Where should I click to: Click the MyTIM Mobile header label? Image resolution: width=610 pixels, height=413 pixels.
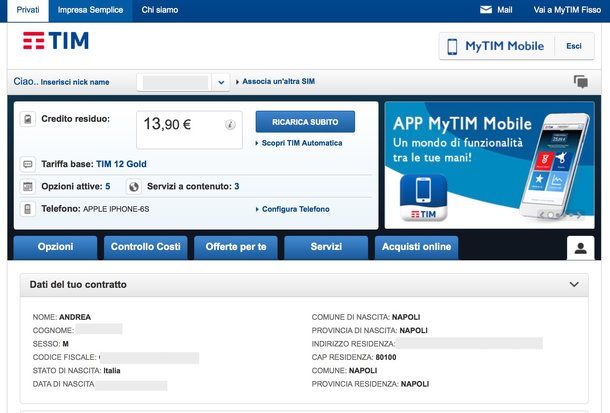tap(505, 46)
